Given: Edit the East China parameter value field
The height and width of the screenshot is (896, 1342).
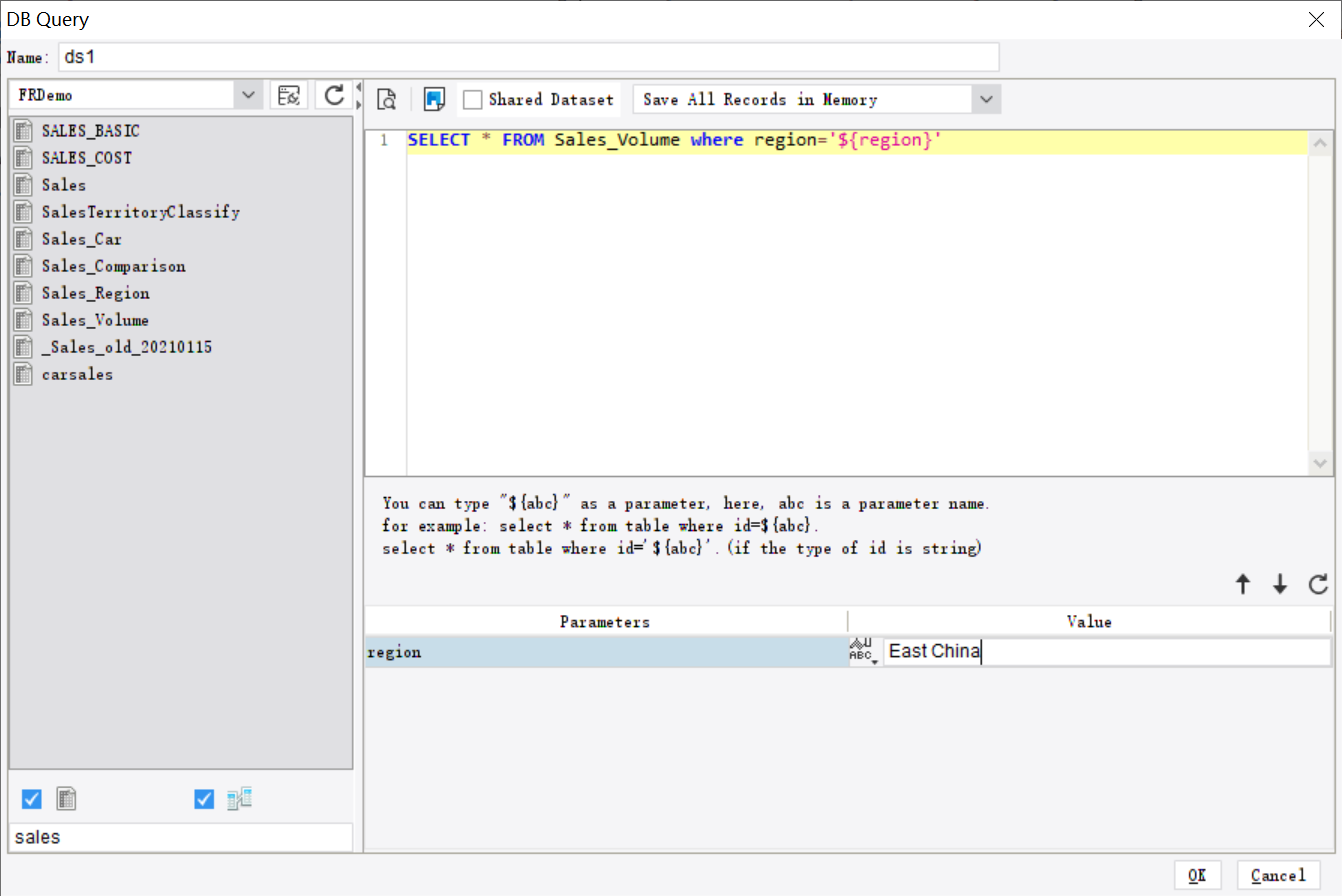Looking at the screenshot, I should click(x=1107, y=652).
